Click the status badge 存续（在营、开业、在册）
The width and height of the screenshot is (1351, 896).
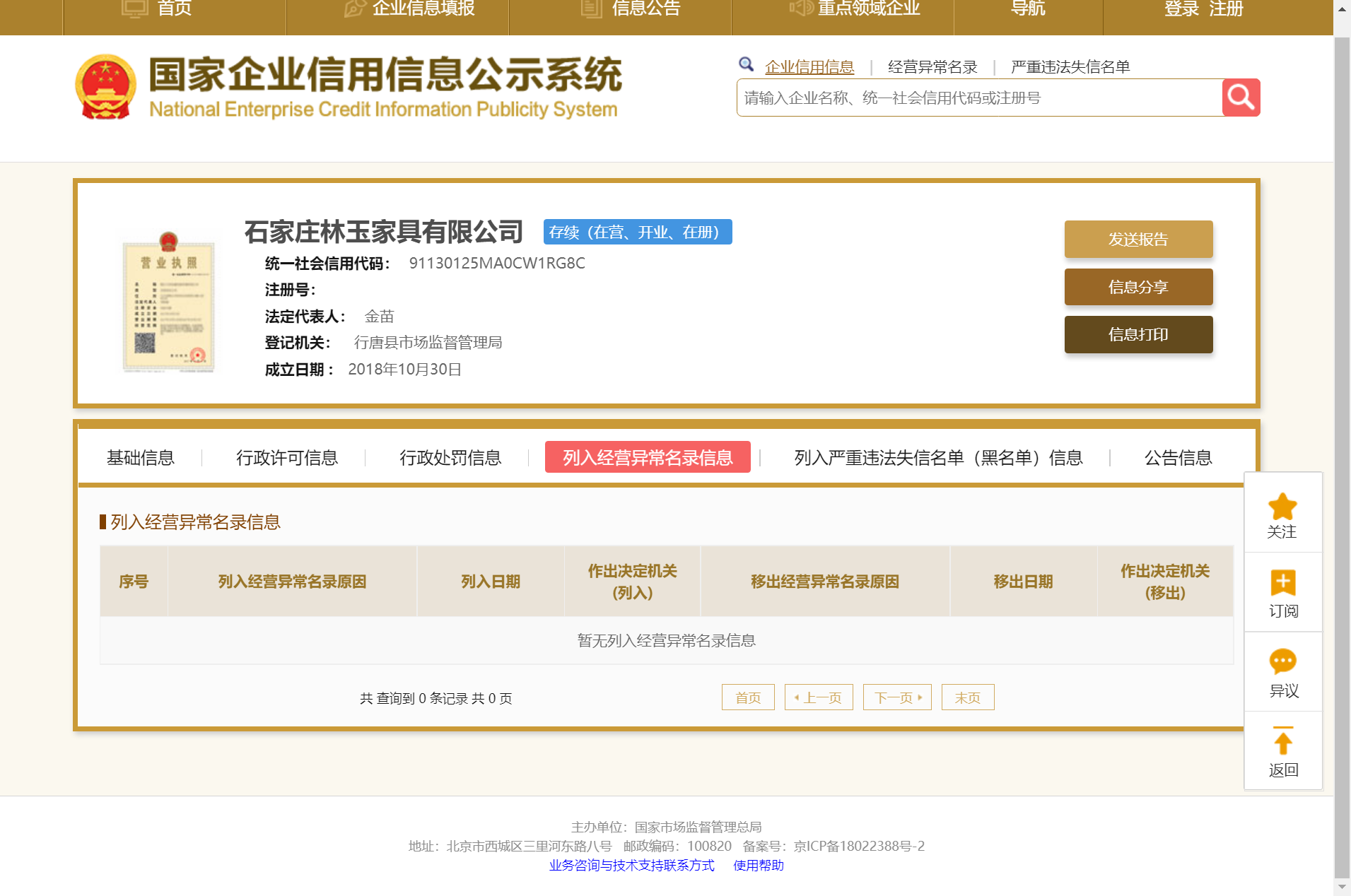[638, 232]
